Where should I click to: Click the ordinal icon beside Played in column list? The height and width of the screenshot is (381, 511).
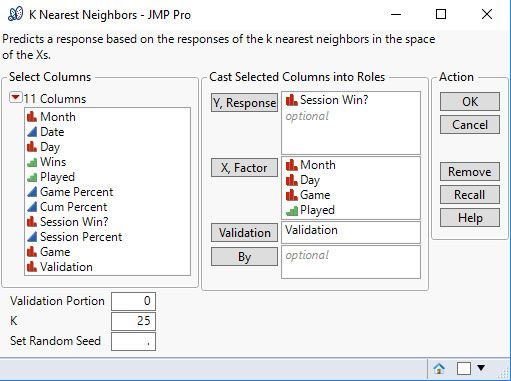pos(32,178)
